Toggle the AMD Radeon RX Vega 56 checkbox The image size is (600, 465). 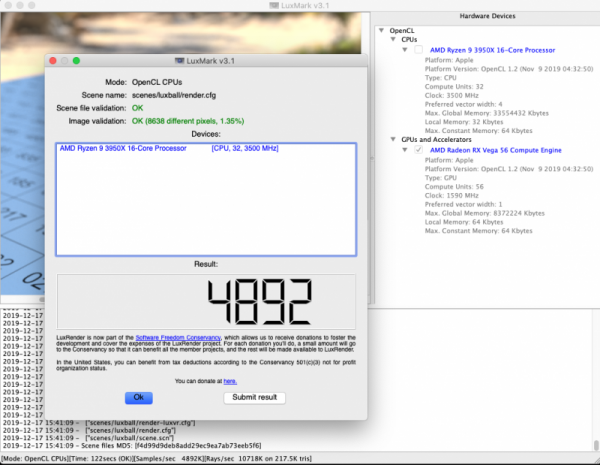419,150
